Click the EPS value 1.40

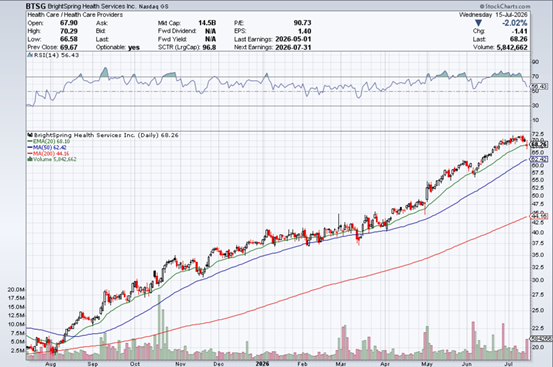point(305,31)
